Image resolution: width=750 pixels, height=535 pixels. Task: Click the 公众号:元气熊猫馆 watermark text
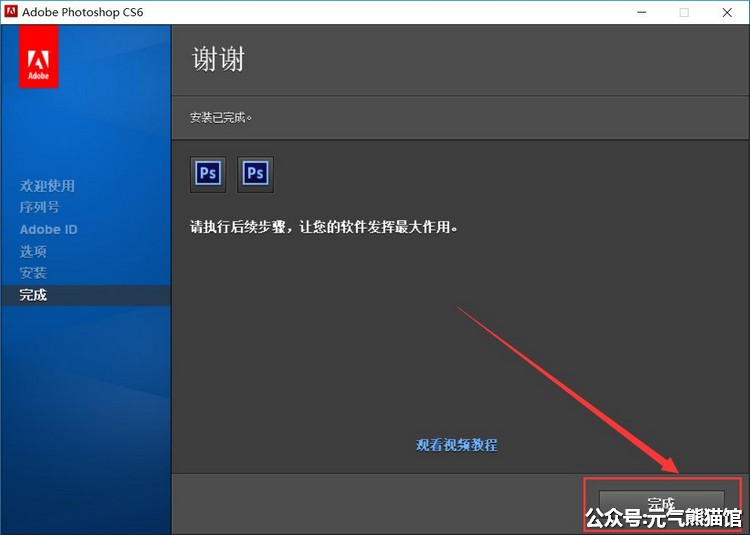[x=663, y=518]
